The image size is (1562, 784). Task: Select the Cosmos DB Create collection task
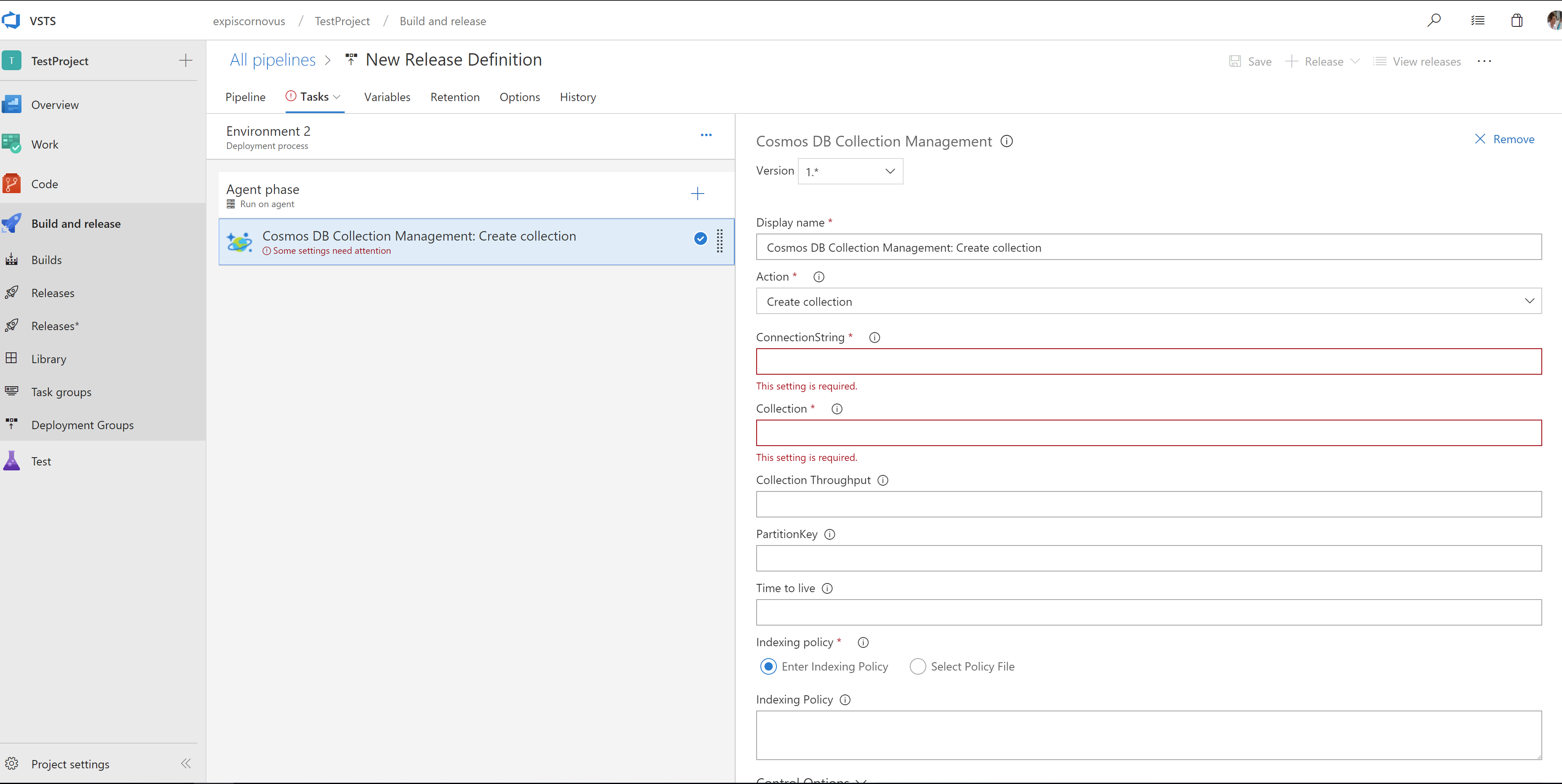click(476, 241)
